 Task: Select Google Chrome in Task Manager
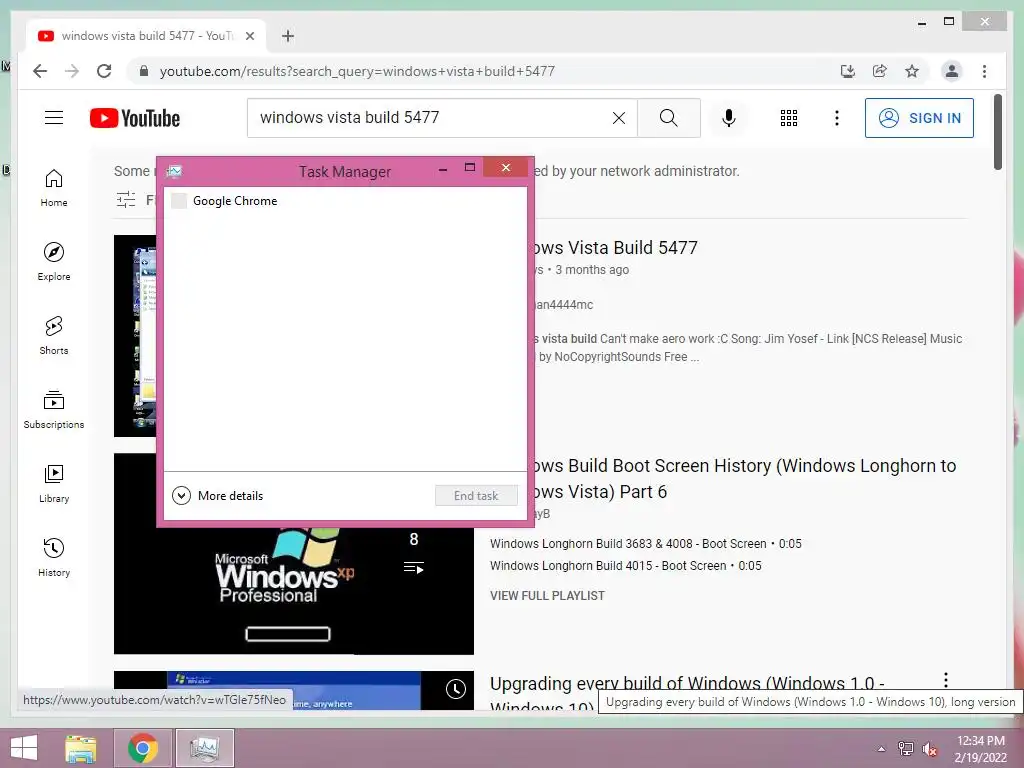(x=345, y=201)
